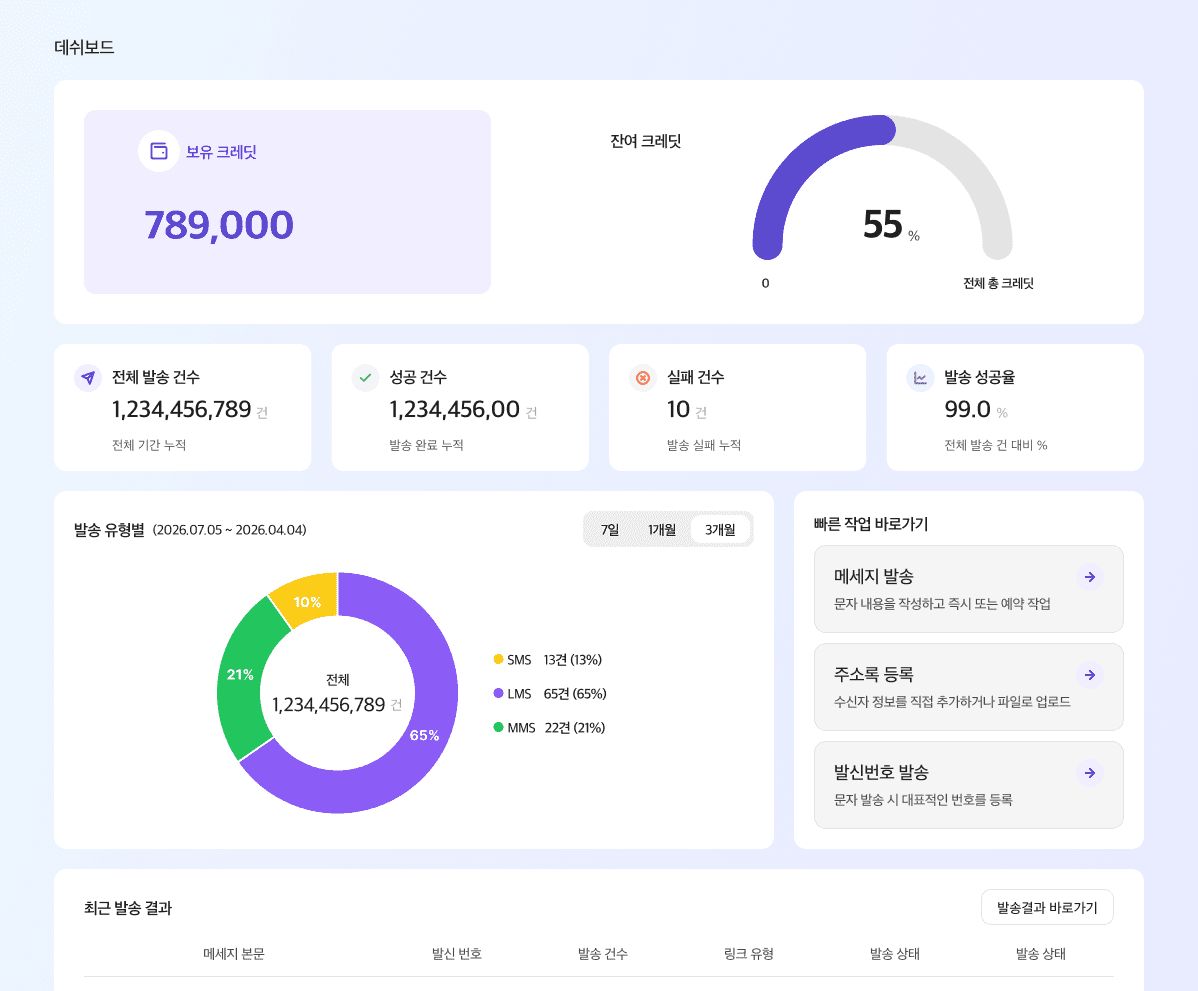This screenshot has width=1198, height=991.
Task: Click the paper plane icon for 전체 발송 건수
Action: point(89,377)
